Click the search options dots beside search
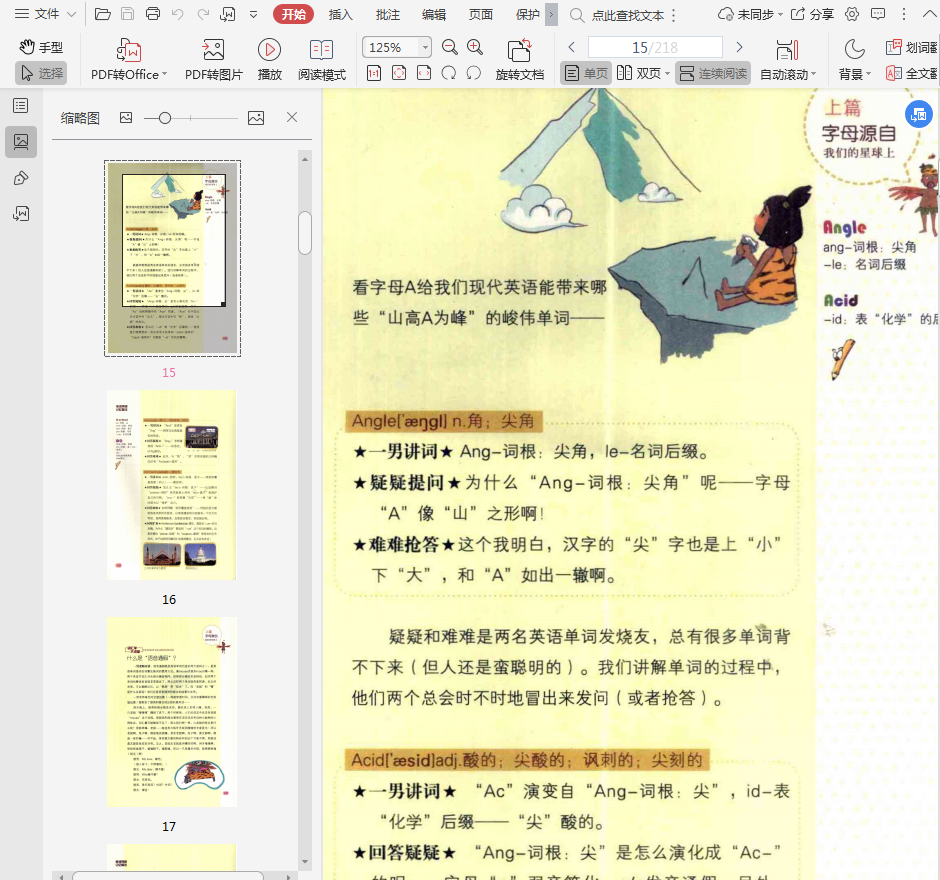 pyautogui.click(x=673, y=15)
